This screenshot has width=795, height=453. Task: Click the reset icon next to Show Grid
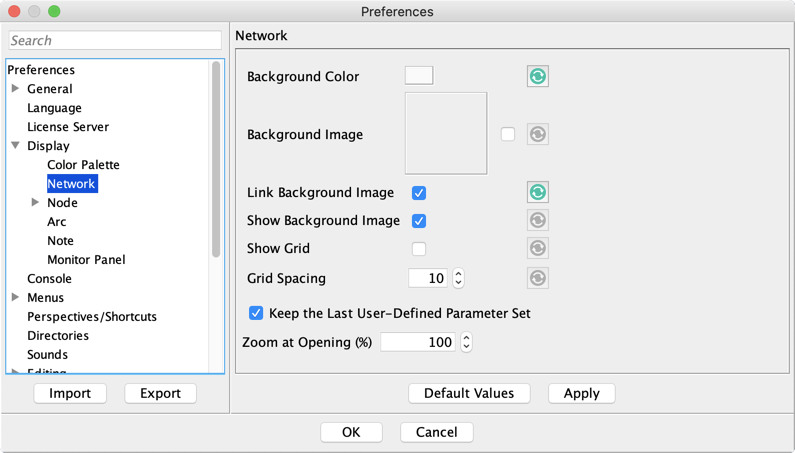click(537, 248)
